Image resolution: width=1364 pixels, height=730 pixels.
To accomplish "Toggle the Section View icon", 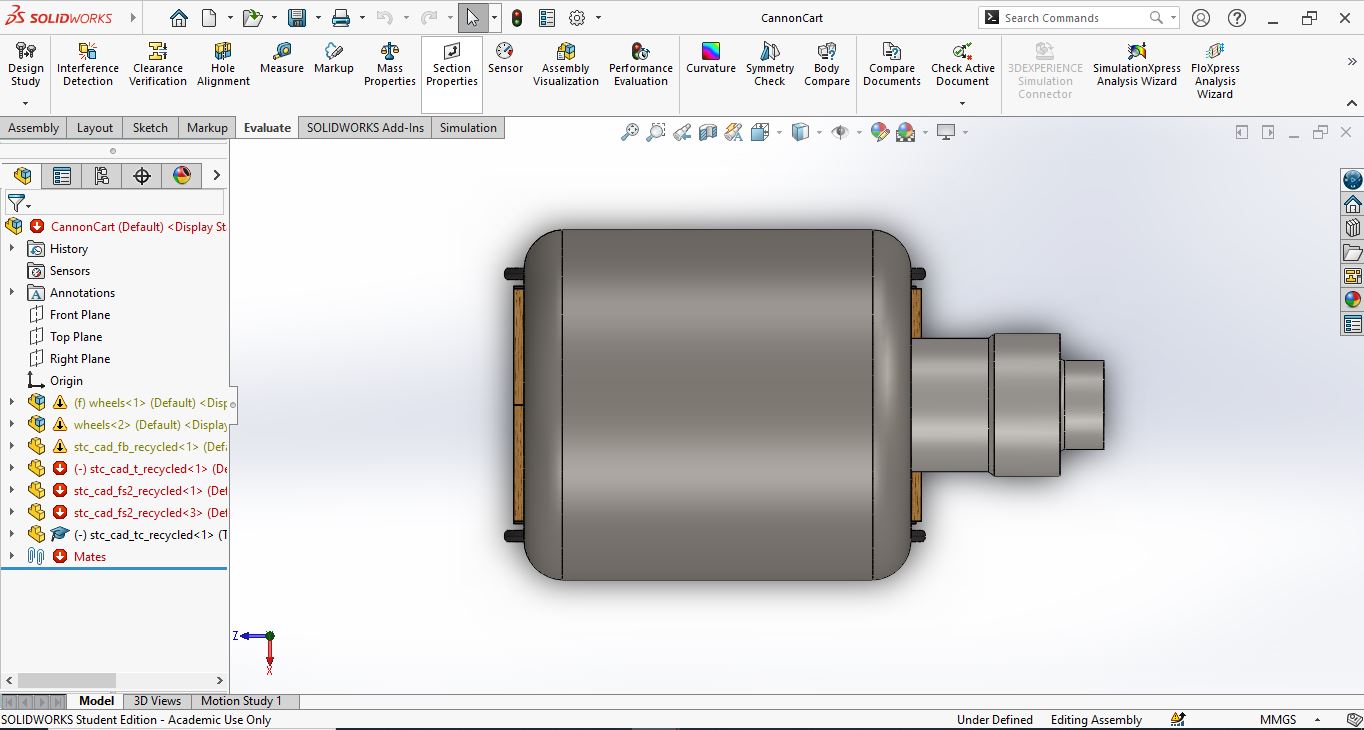I will pyautogui.click(x=708, y=132).
